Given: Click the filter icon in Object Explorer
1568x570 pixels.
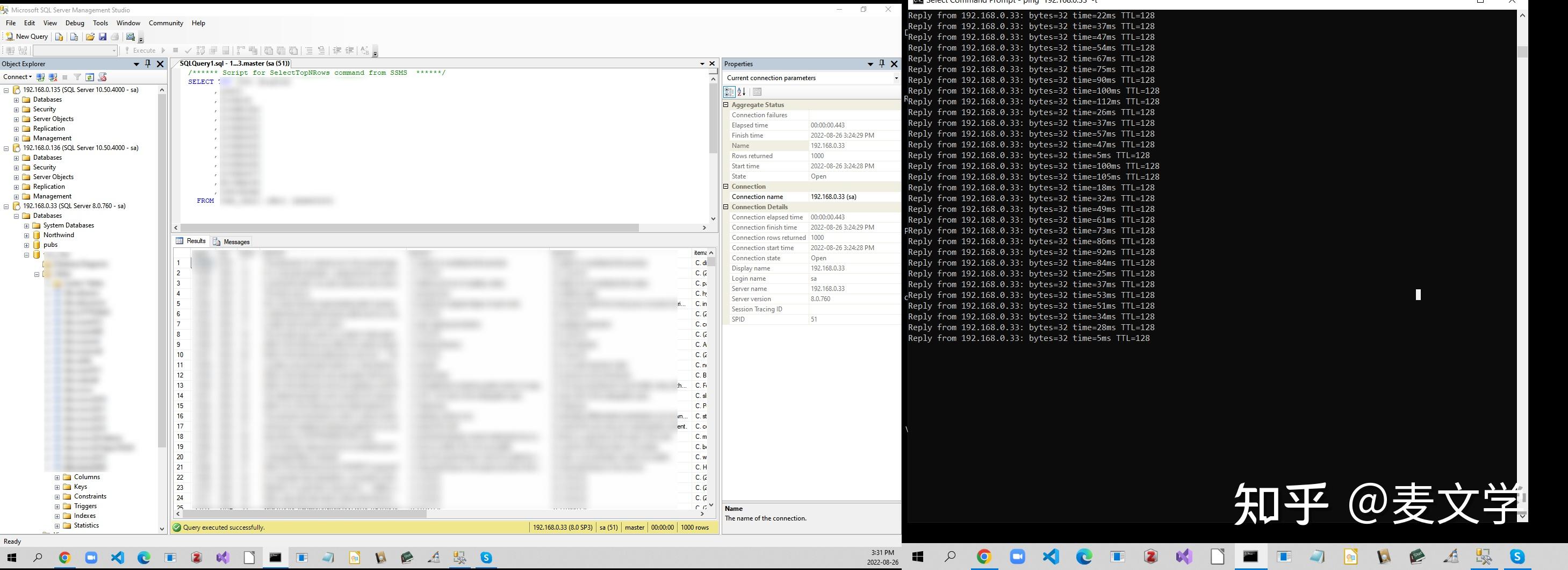Looking at the screenshot, I should [77, 77].
